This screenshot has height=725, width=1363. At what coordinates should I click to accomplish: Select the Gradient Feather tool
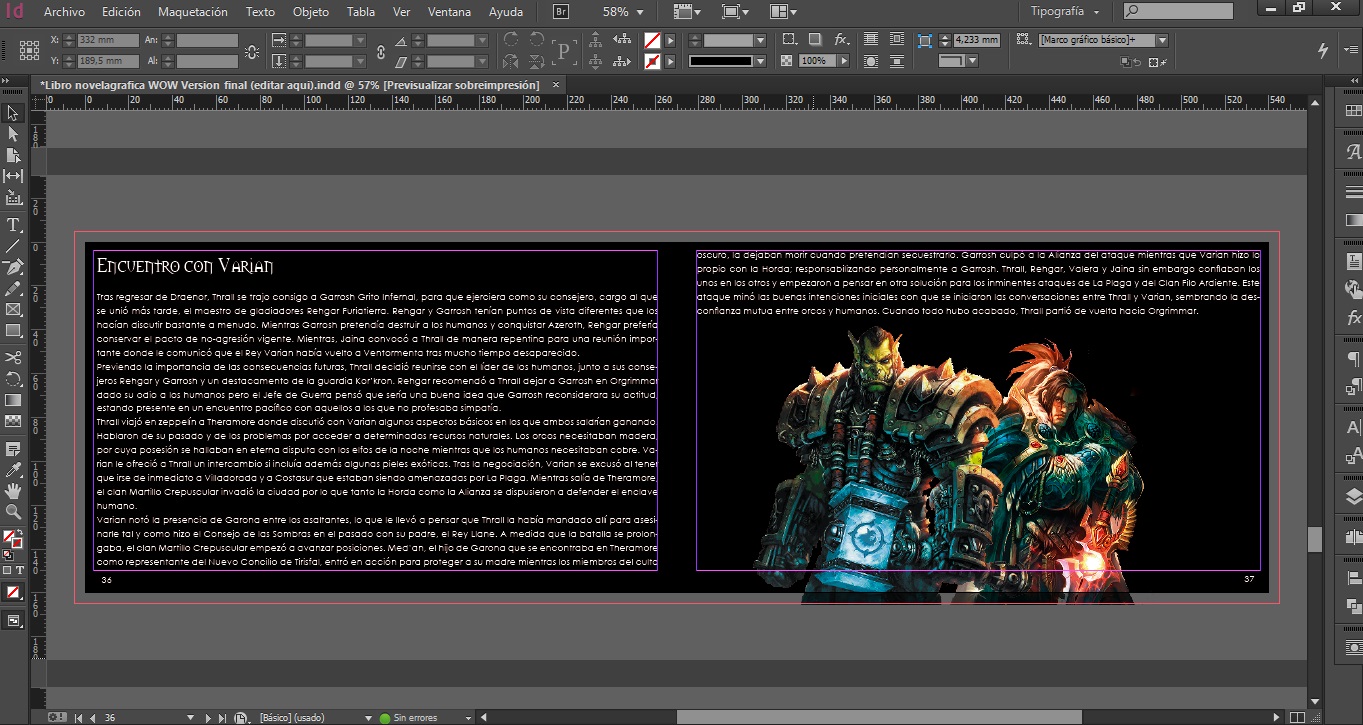coord(13,421)
